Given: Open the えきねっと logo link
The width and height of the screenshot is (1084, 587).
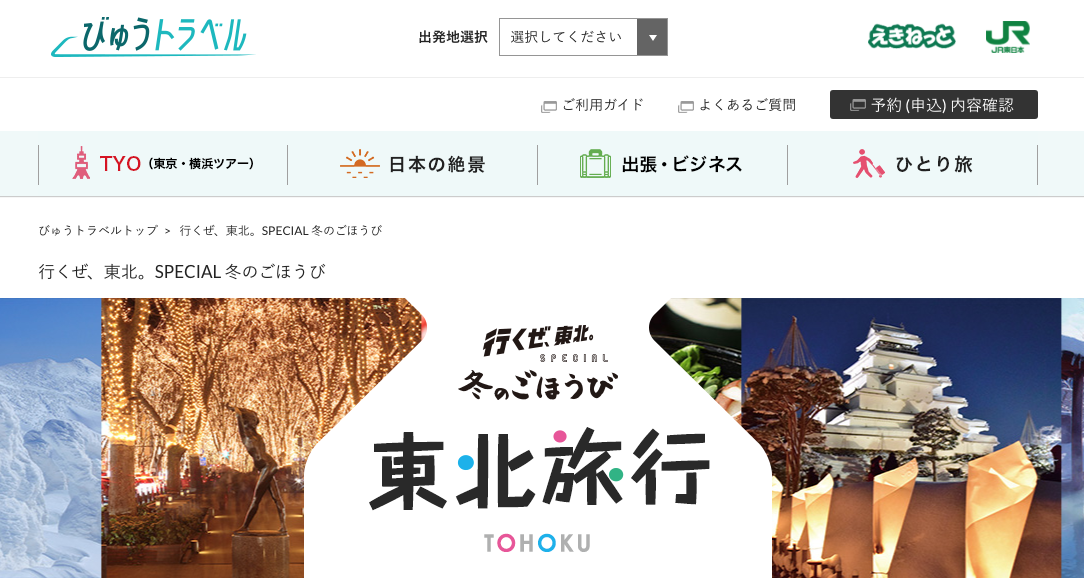Looking at the screenshot, I should [911, 36].
